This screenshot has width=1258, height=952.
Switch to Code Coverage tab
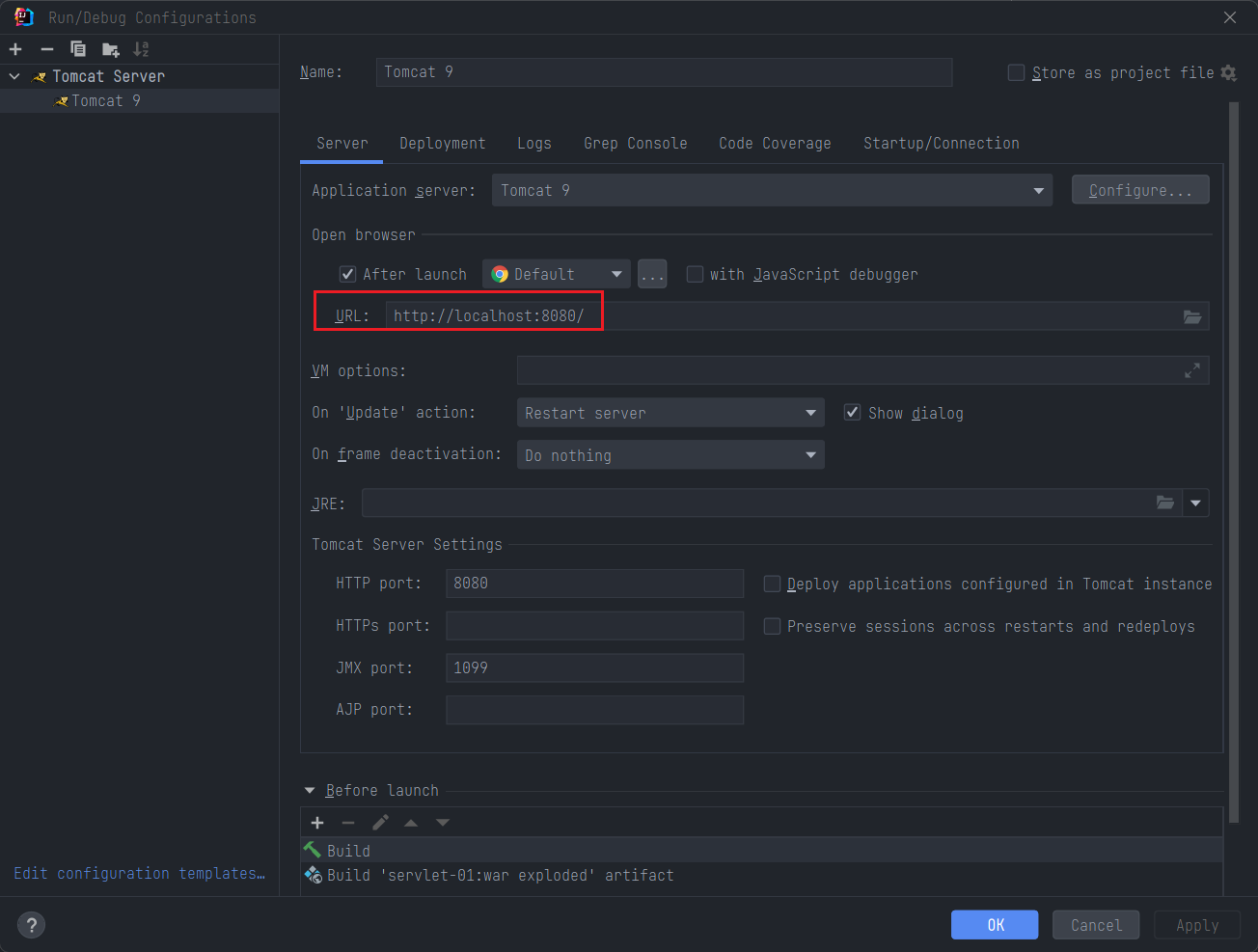click(775, 143)
